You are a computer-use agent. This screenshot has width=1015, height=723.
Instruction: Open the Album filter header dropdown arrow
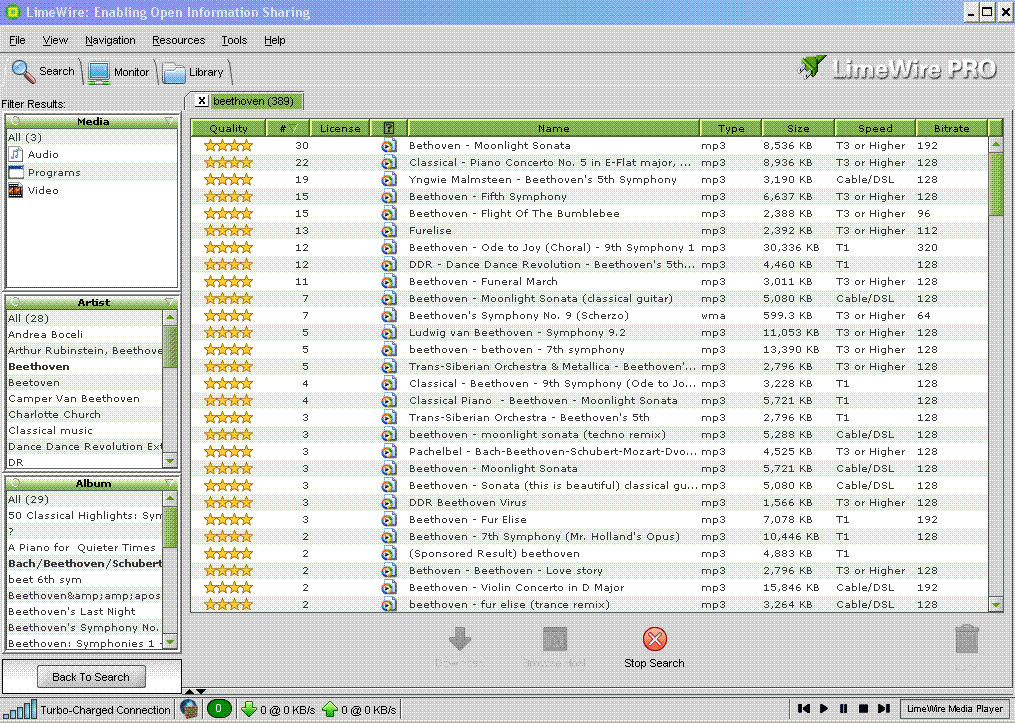[x=170, y=483]
